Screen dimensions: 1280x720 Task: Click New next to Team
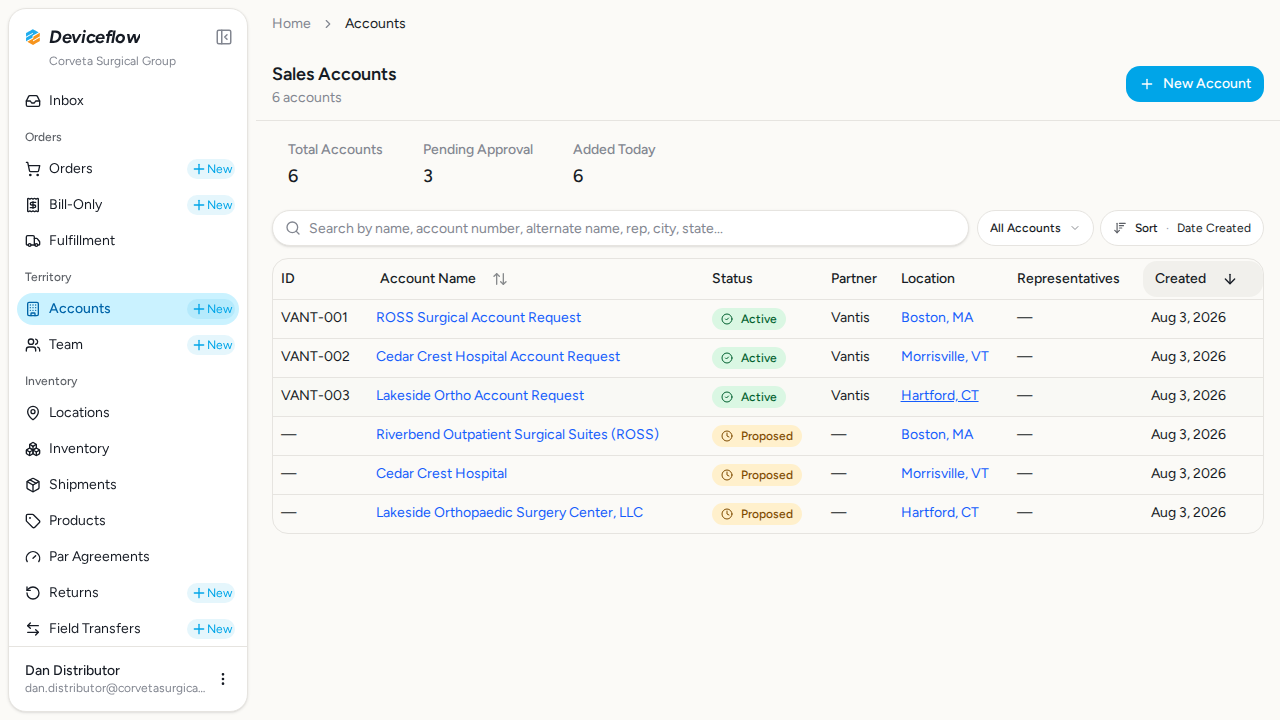pos(212,345)
